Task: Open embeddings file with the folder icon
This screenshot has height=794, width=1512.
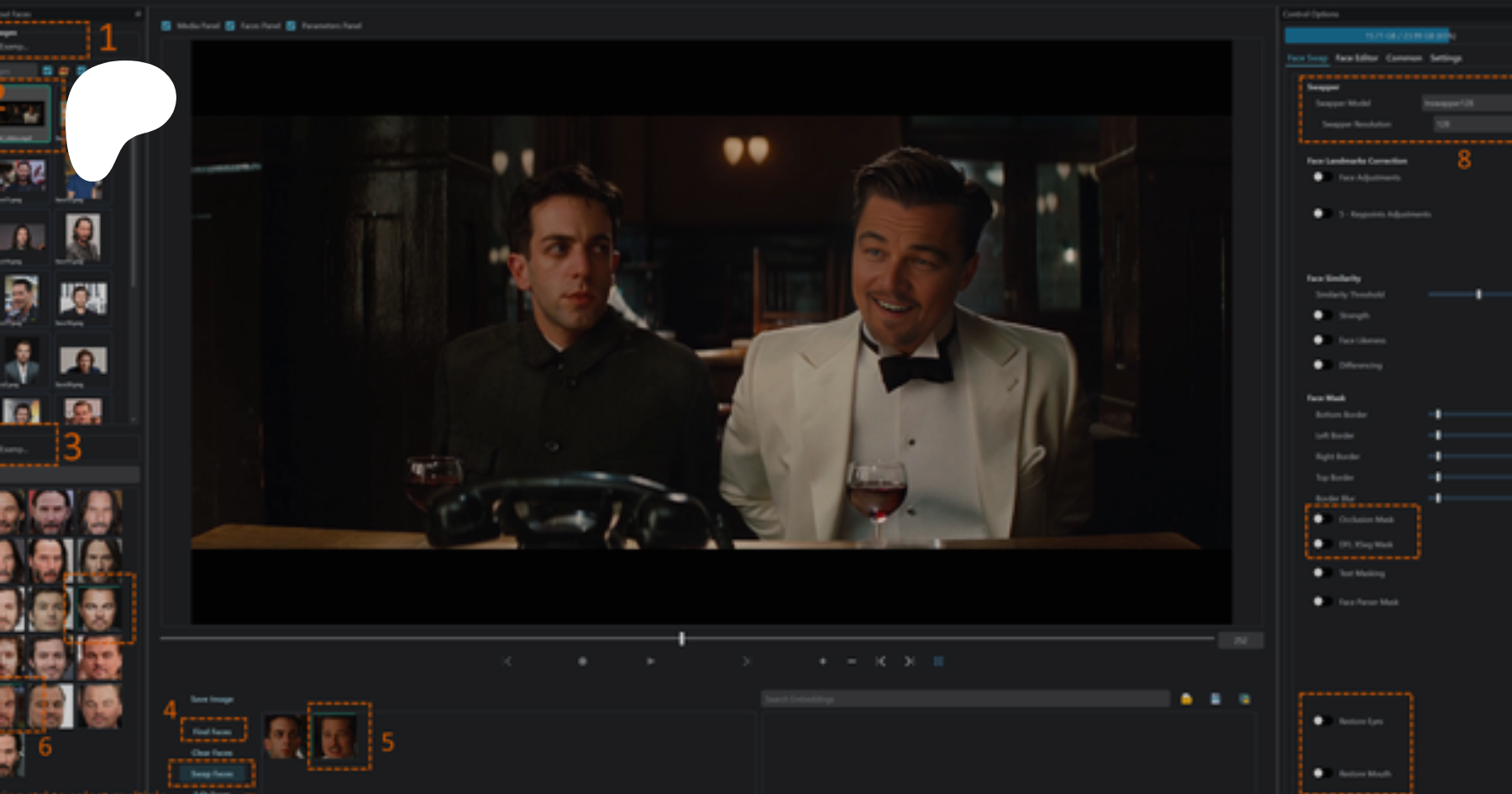Action: coord(1186,699)
